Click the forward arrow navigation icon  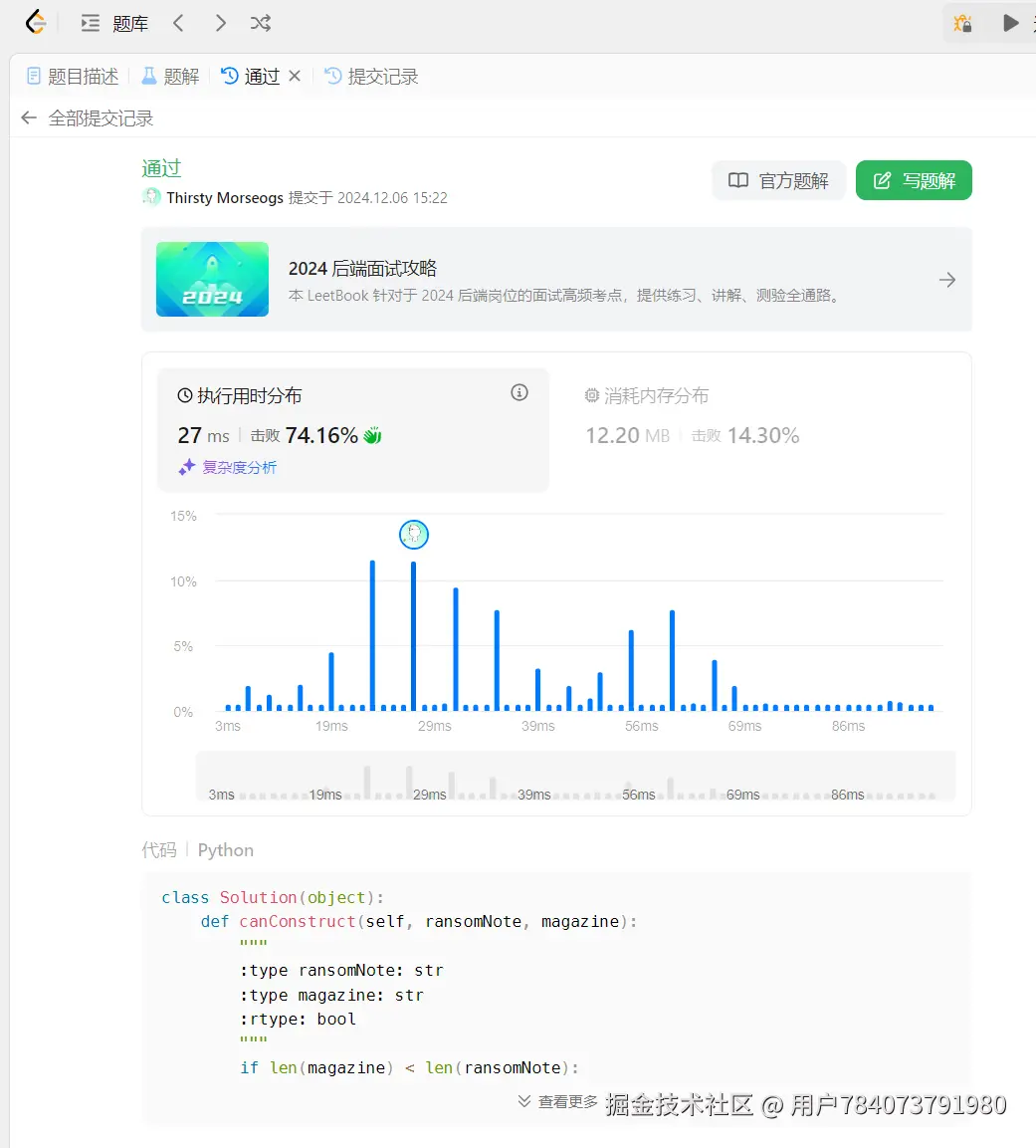pyautogui.click(x=220, y=22)
